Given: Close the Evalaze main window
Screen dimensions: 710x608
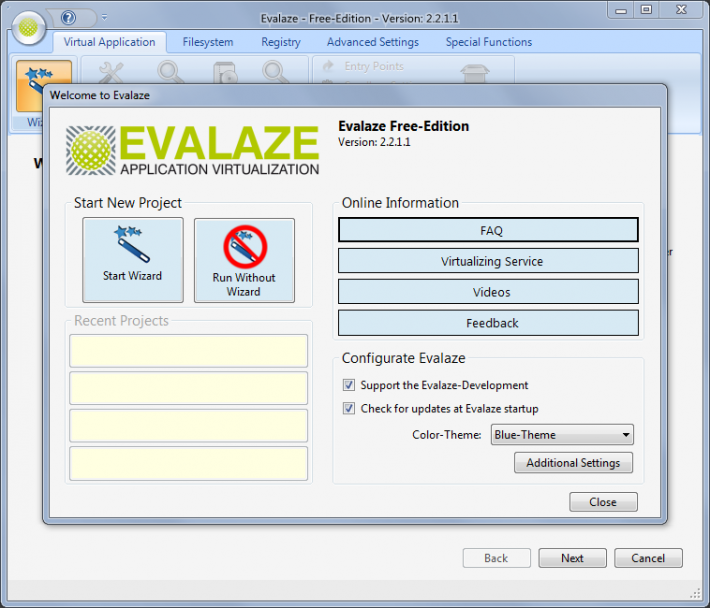Looking at the screenshot, I should point(681,10).
